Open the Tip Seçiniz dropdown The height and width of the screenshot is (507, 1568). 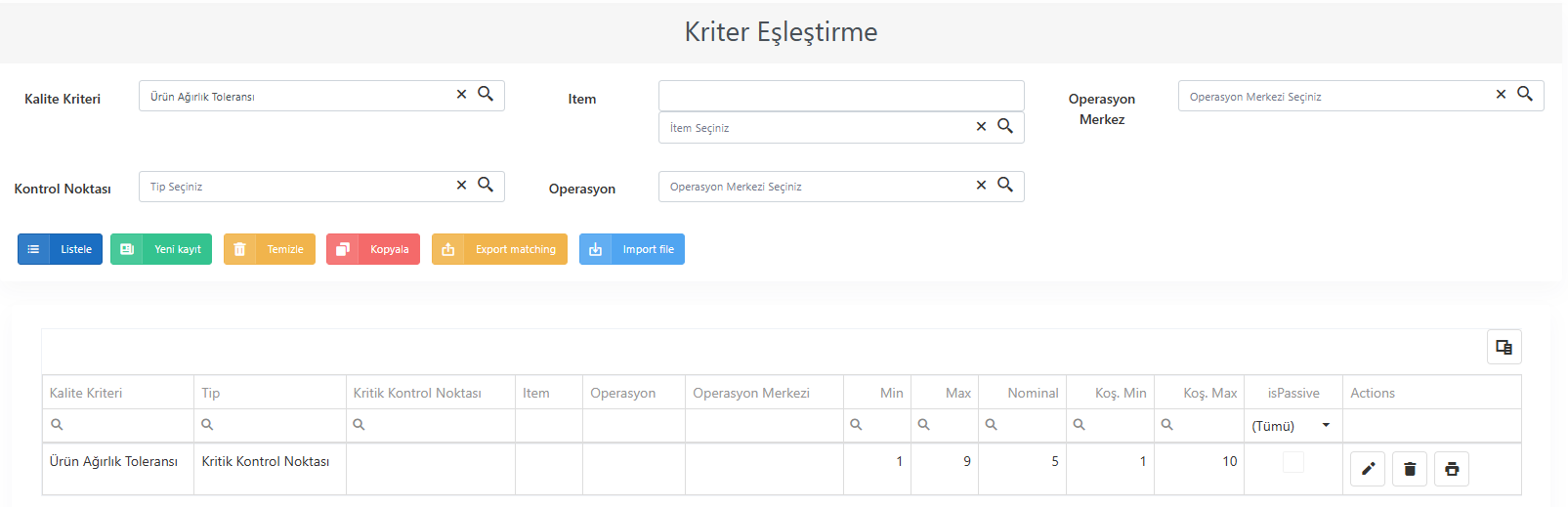click(x=321, y=187)
